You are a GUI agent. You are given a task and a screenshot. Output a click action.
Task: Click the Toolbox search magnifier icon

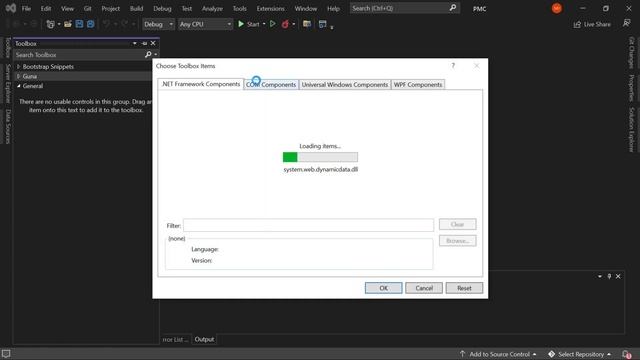tap(148, 55)
